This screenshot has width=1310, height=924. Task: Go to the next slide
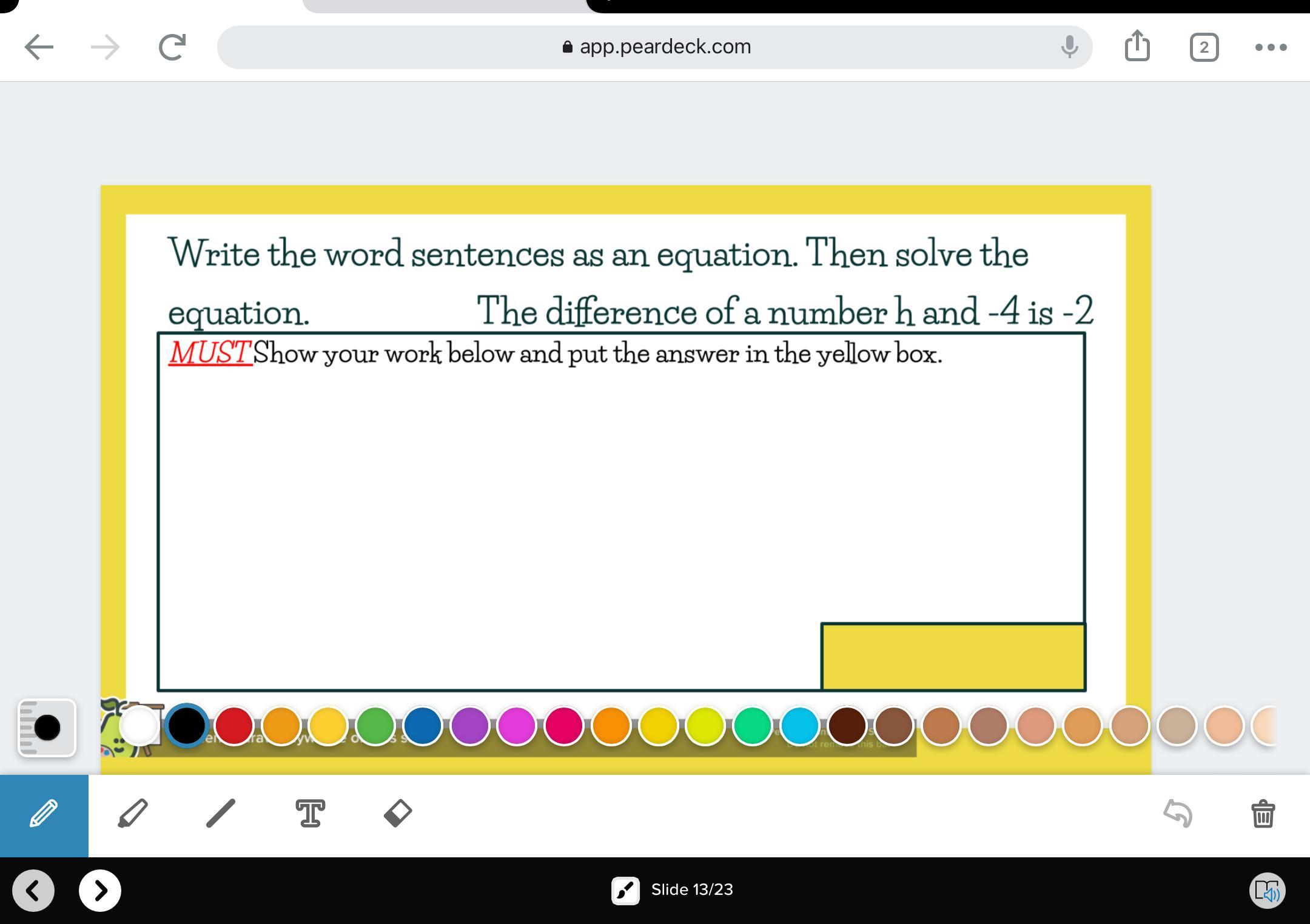tap(100, 891)
